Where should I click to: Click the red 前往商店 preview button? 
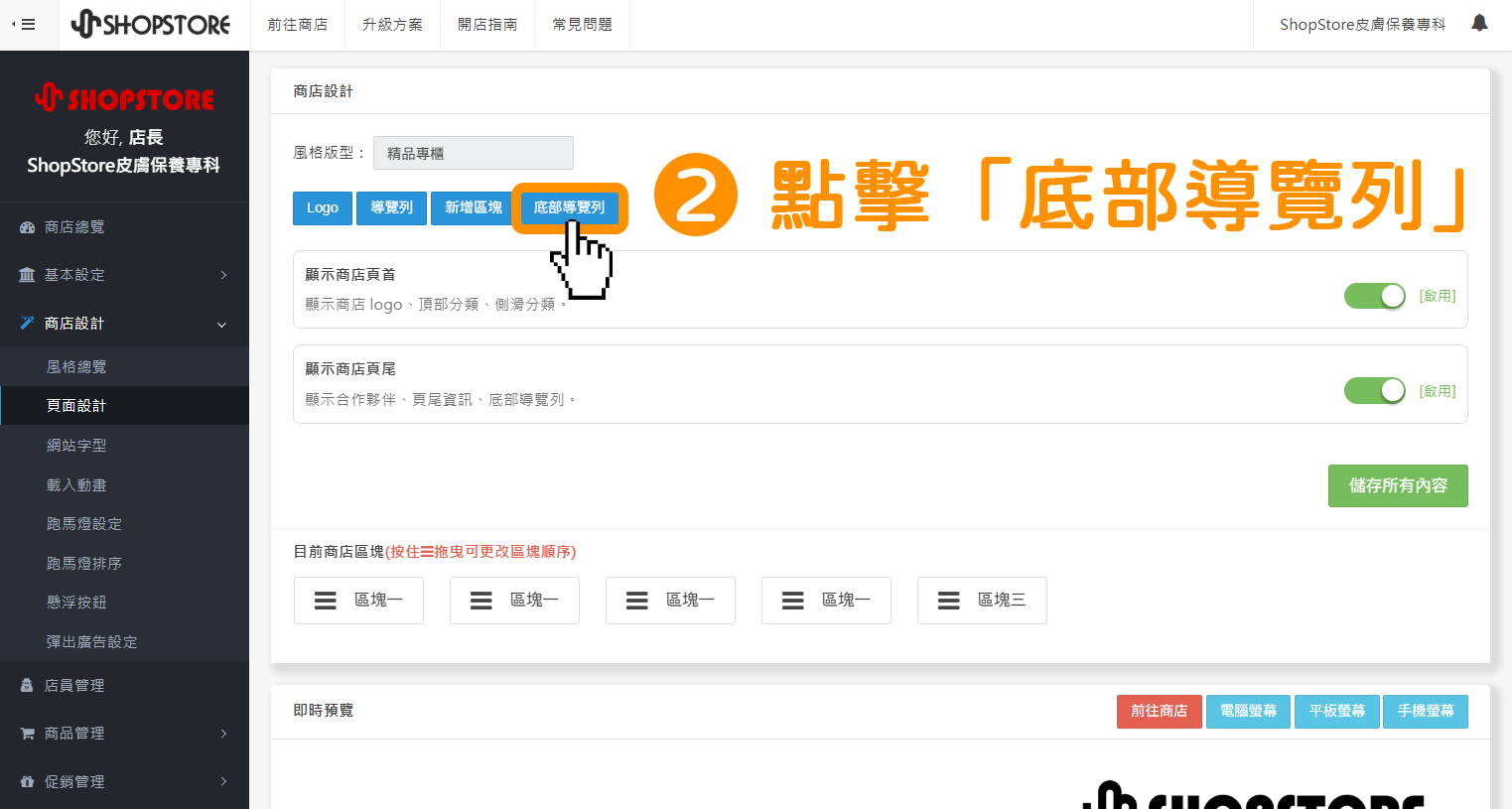[1159, 711]
